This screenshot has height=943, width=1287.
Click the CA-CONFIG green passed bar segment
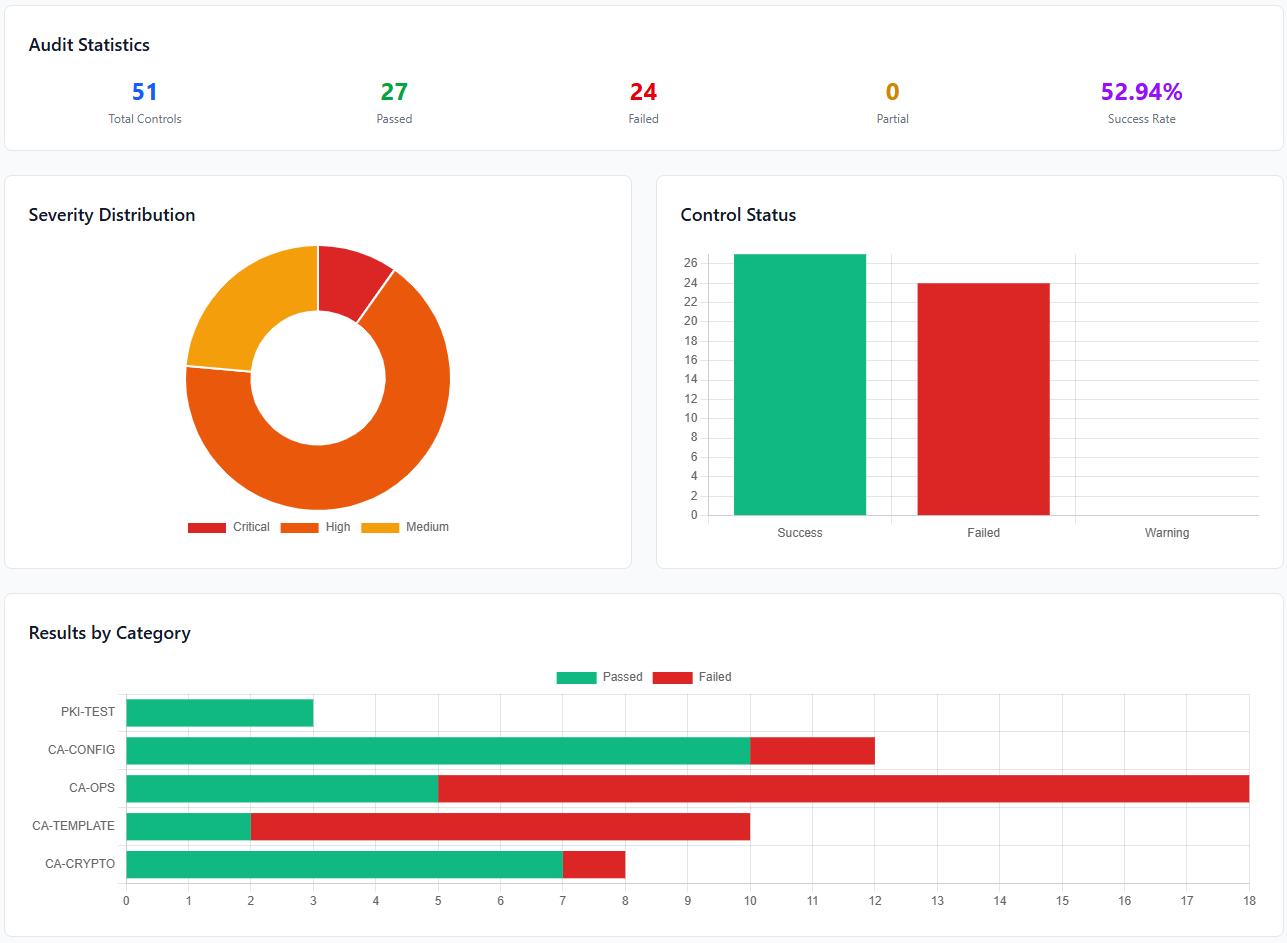[438, 751]
